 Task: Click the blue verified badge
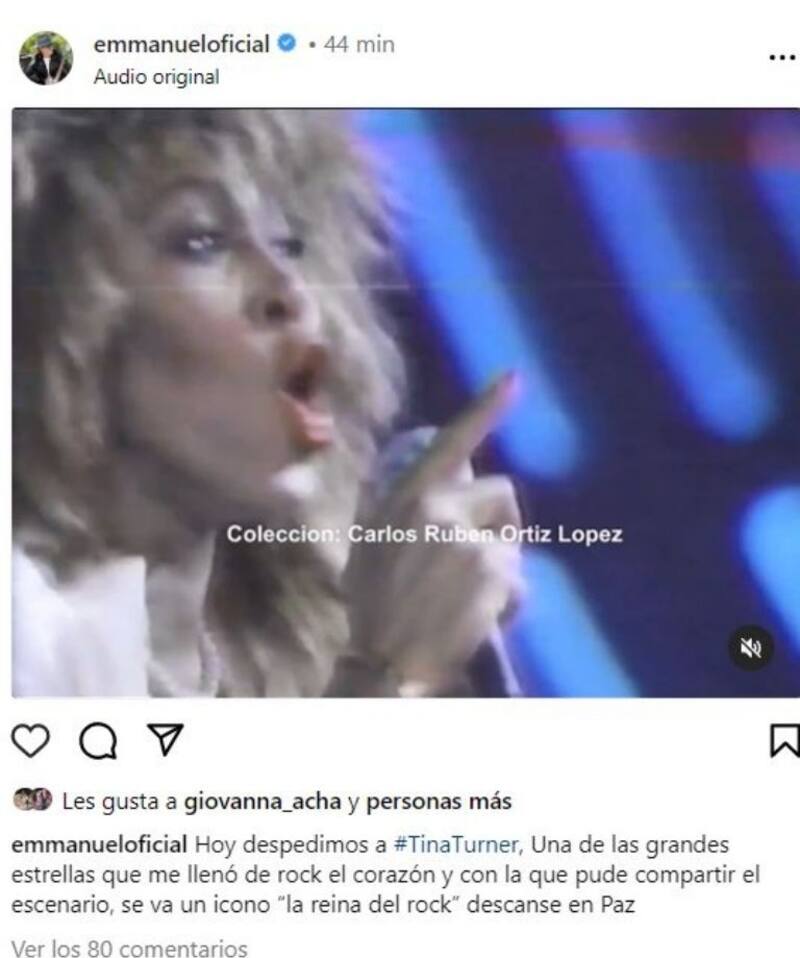[x=287, y=43]
